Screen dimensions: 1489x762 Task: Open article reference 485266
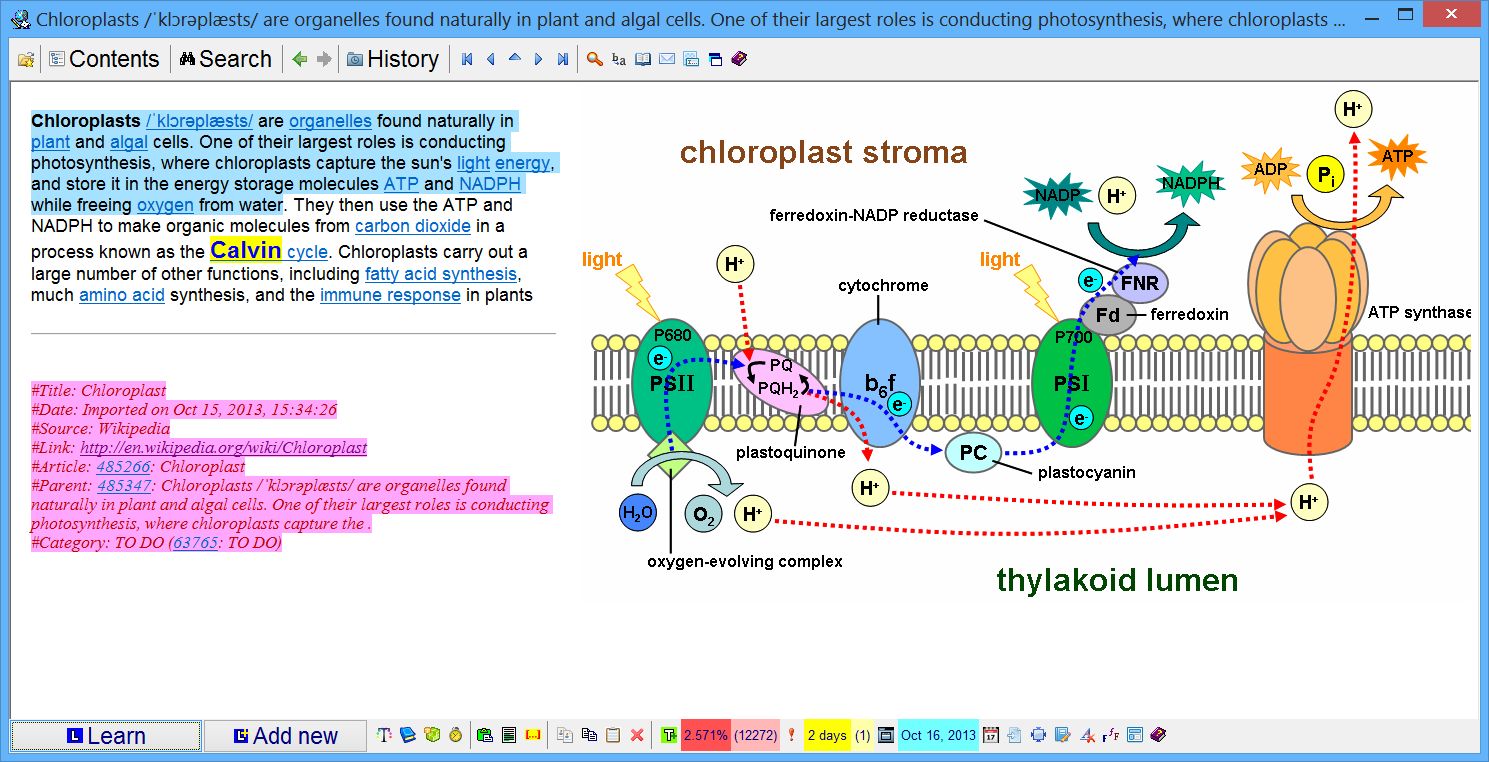123,467
